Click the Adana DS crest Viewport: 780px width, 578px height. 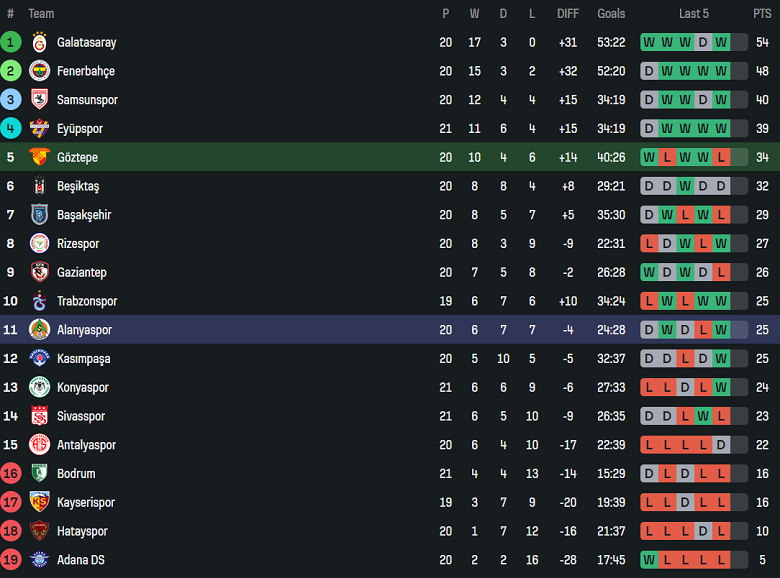39,560
